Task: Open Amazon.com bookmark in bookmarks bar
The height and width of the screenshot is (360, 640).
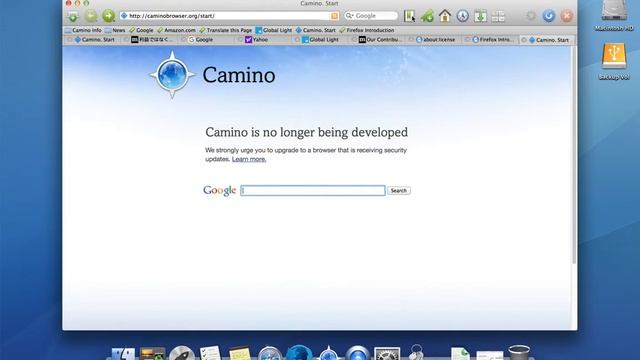Action: 176,30
